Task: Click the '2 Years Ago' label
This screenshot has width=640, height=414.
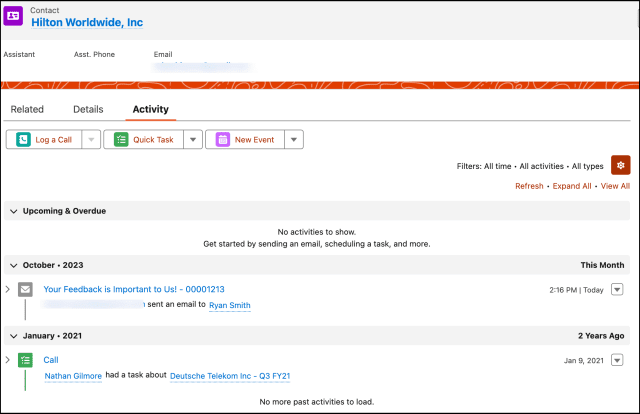Action: (x=601, y=336)
